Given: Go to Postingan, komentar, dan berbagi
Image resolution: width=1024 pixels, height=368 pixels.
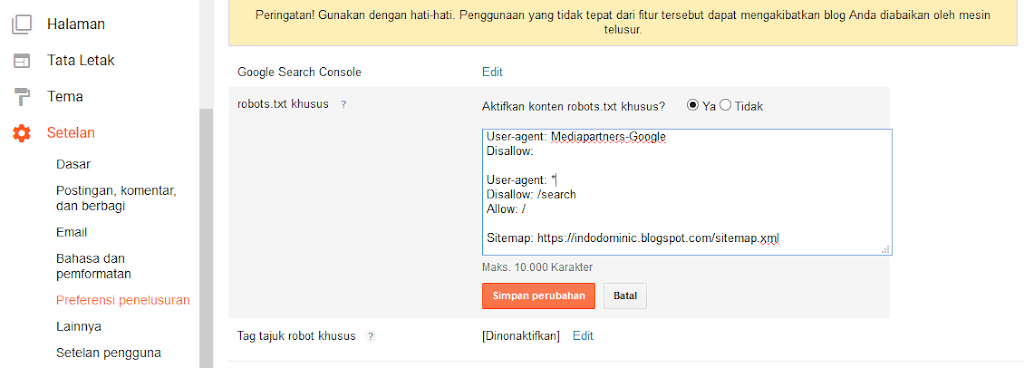Looking at the screenshot, I should click(x=116, y=198).
